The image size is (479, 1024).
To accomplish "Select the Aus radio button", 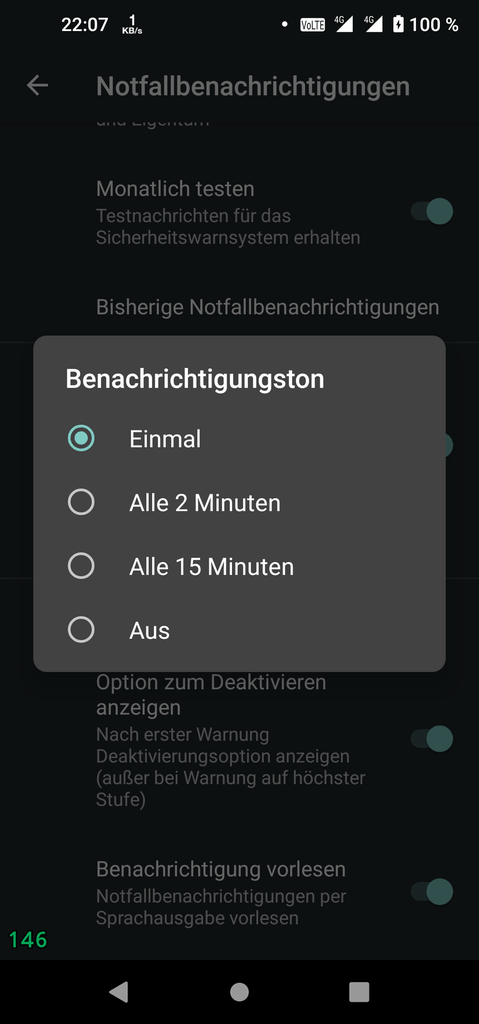I will pyautogui.click(x=81, y=630).
